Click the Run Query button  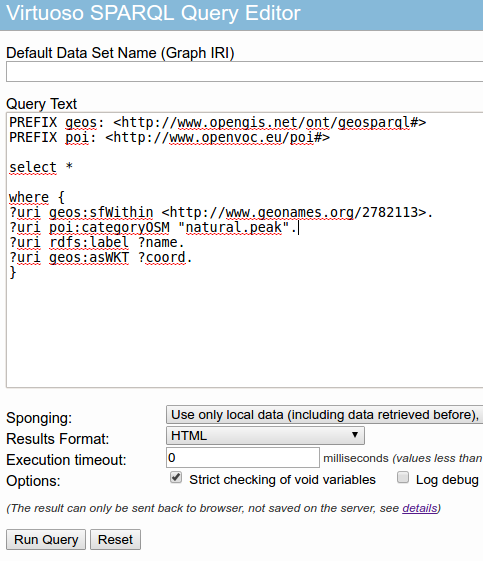coord(46,540)
